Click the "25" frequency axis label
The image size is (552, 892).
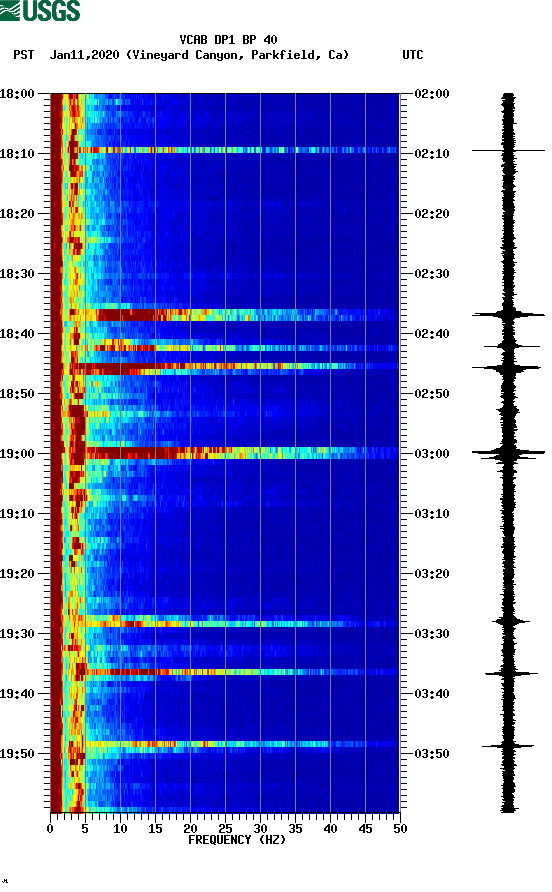coord(225,829)
